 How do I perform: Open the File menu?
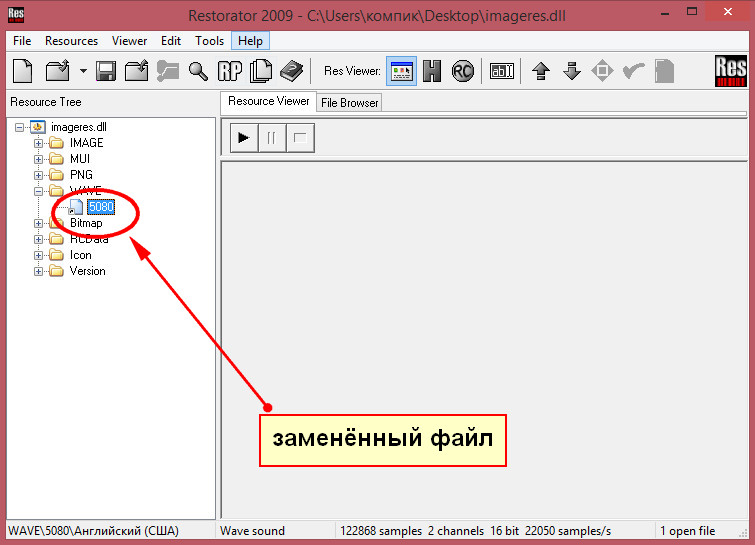click(x=22, y=41)
